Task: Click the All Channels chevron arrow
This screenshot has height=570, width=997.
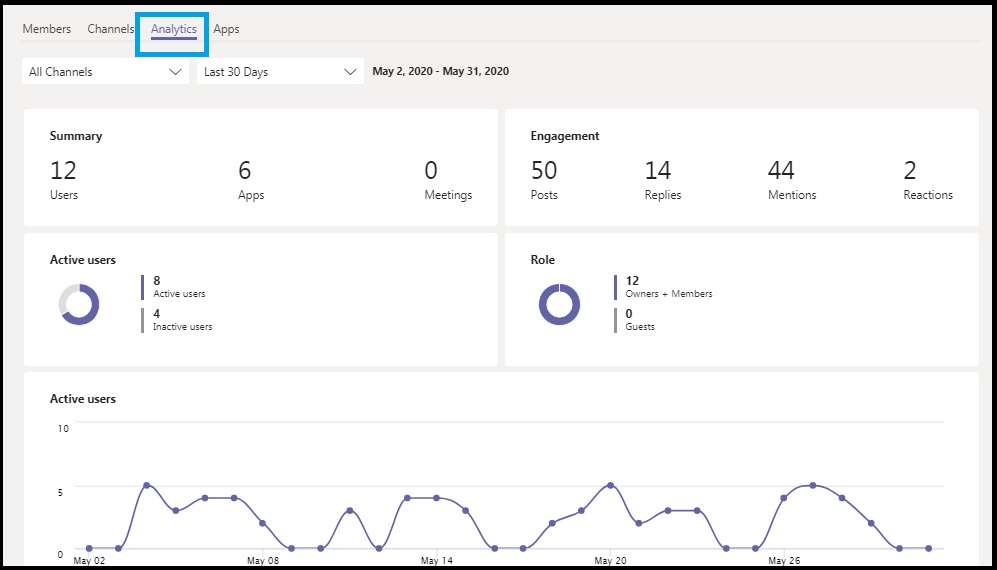Action: point(175,72)
